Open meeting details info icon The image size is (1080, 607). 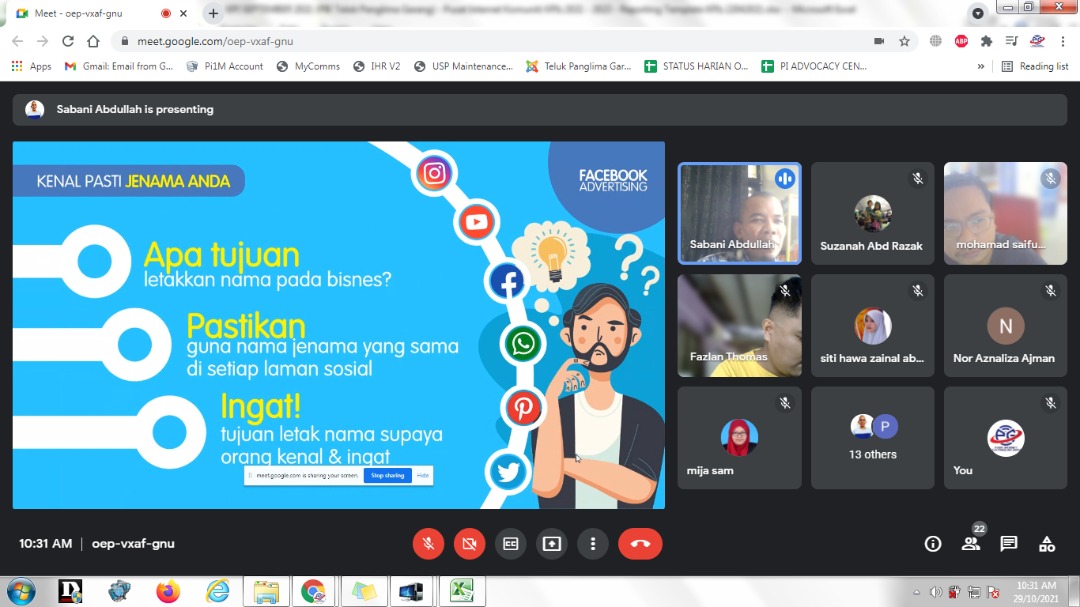point(933,544)
